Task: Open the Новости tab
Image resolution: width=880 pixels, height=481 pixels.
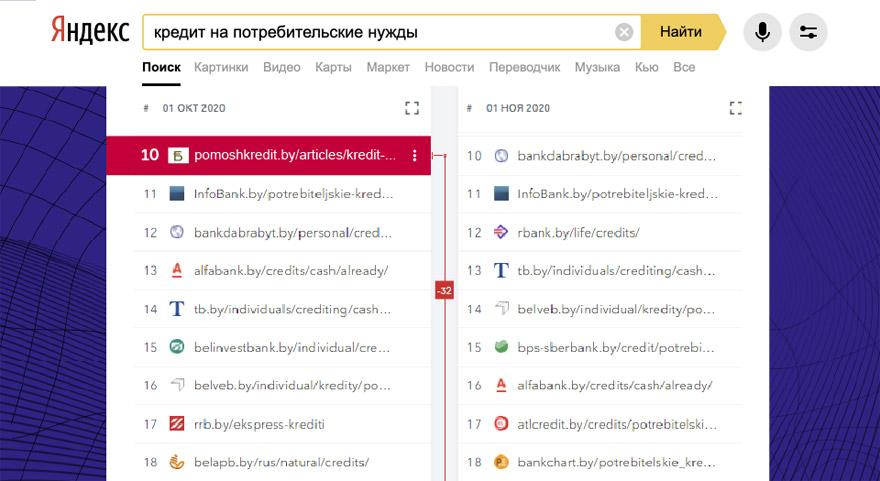Action: pyautogui.click(x=449, y=67)
